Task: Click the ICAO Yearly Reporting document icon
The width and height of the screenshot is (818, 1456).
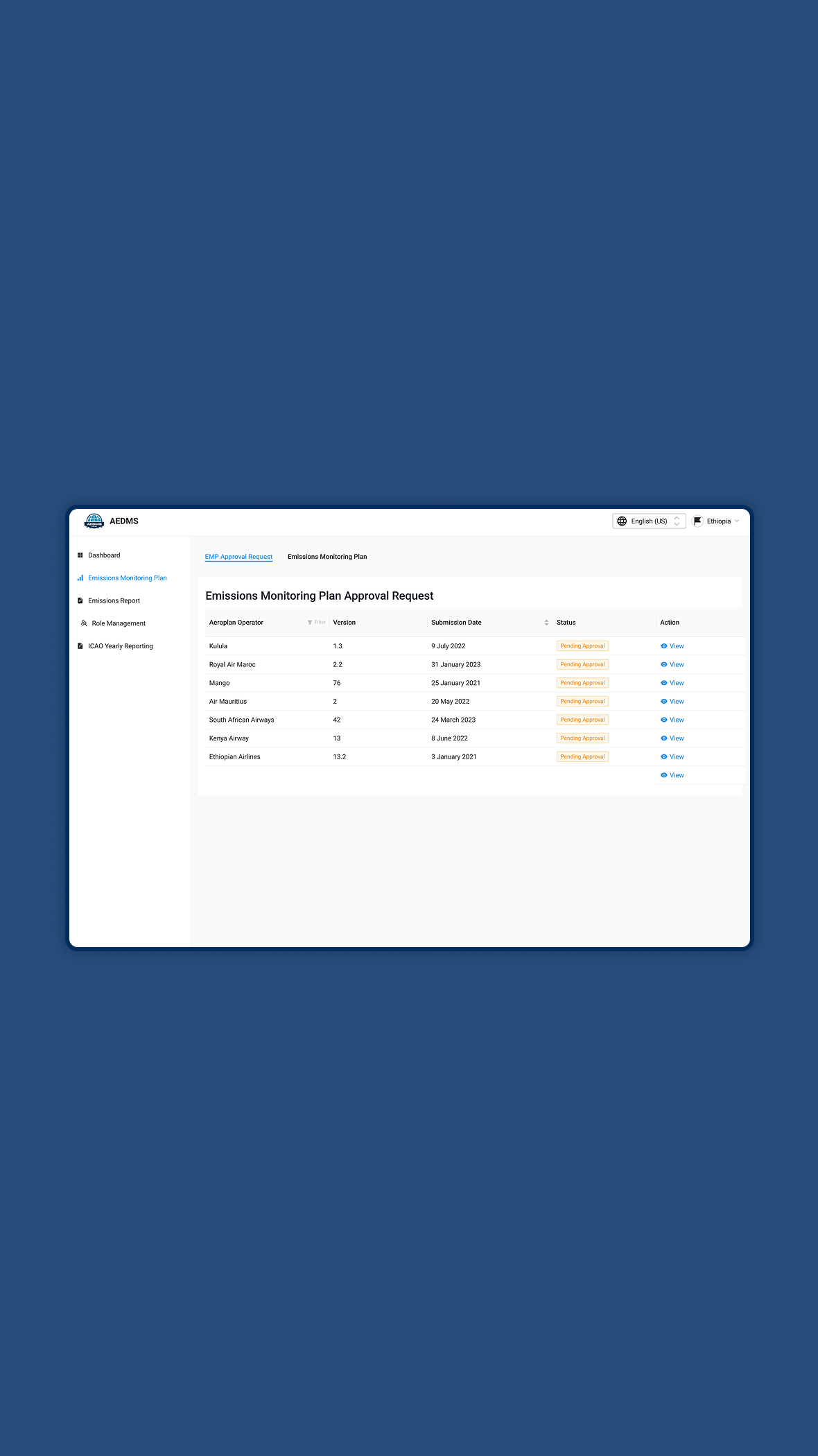Action: pos(80,646)
